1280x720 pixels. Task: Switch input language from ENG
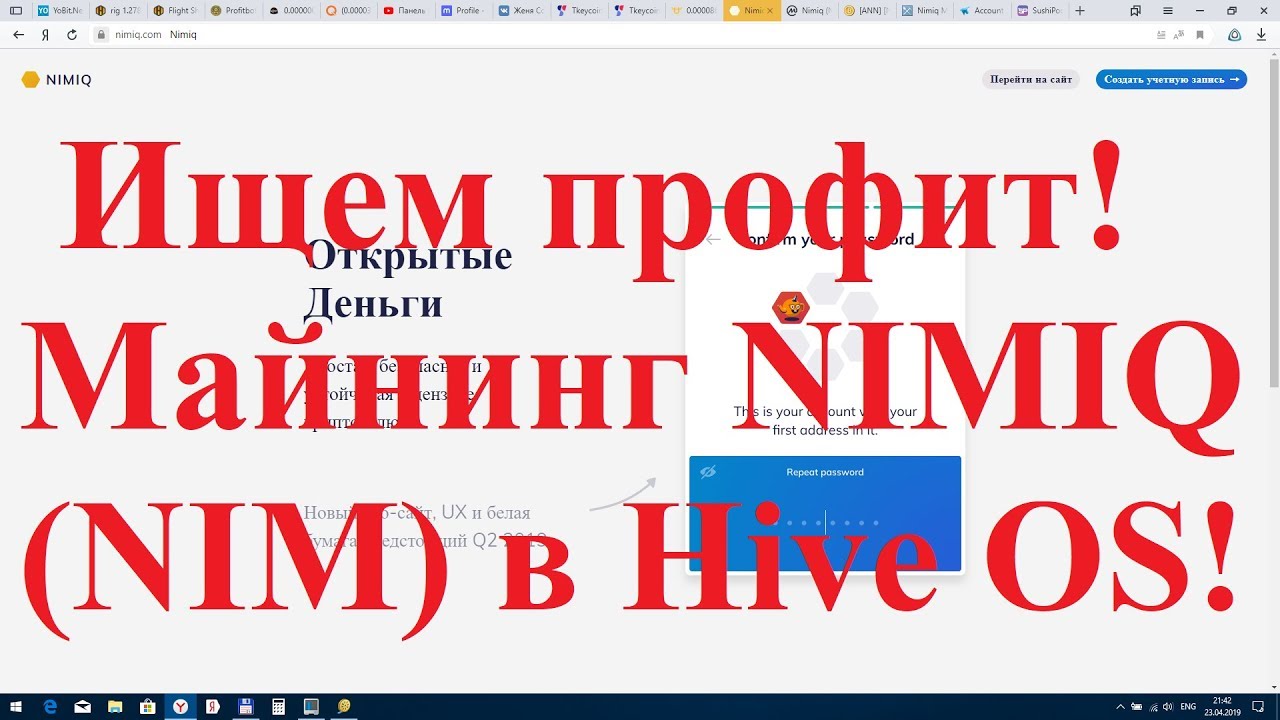1189,706
